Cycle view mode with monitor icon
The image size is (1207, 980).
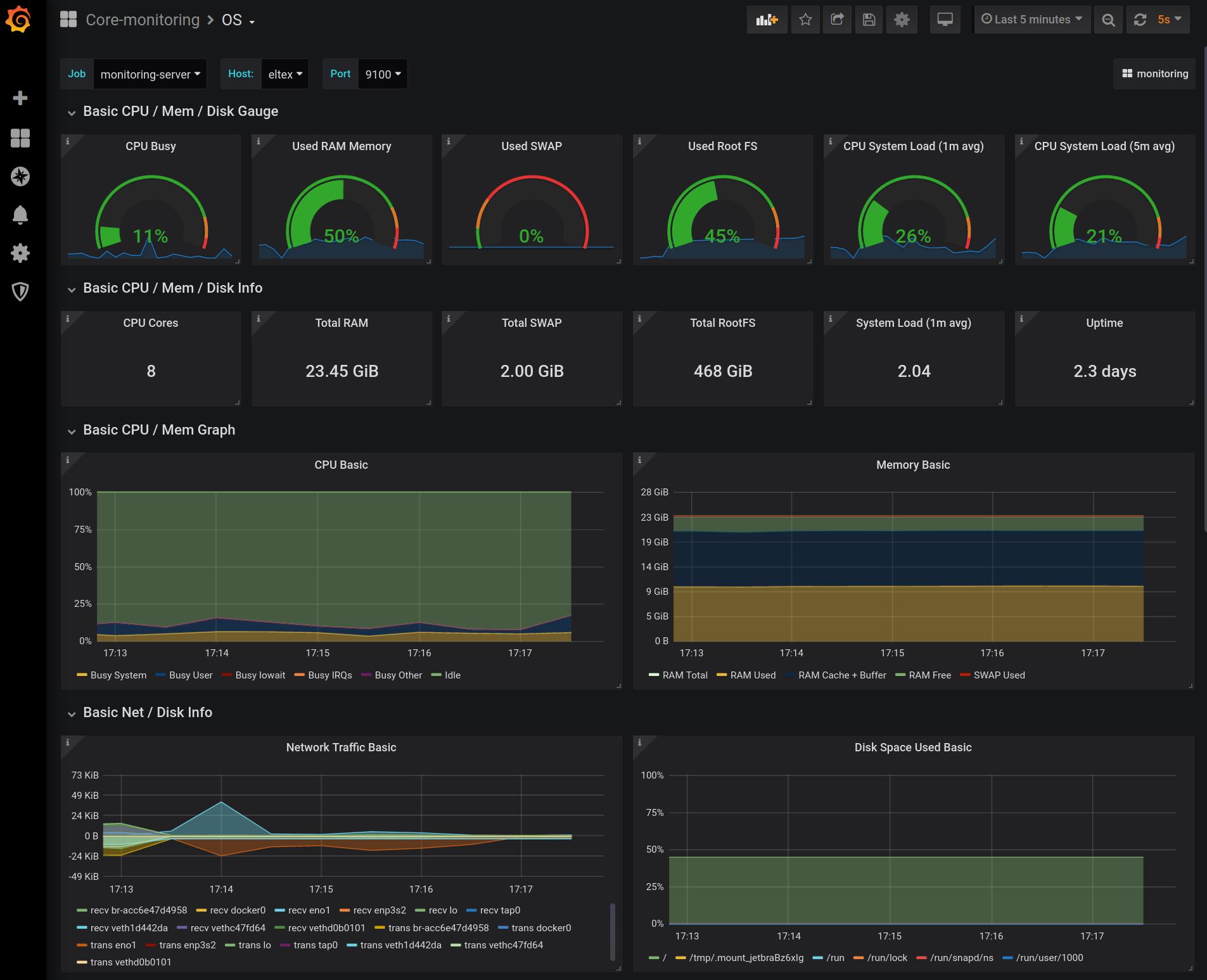point(945,20)
